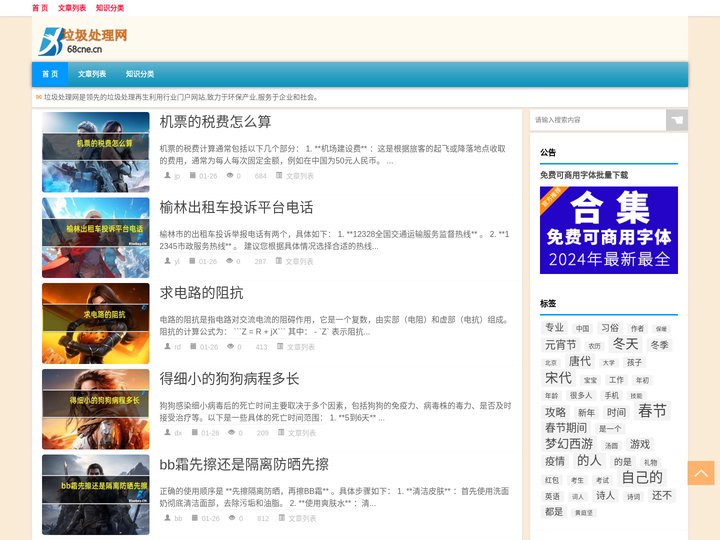Select the 新年 tag
The image size is (720, 540).
pos(586,412)
